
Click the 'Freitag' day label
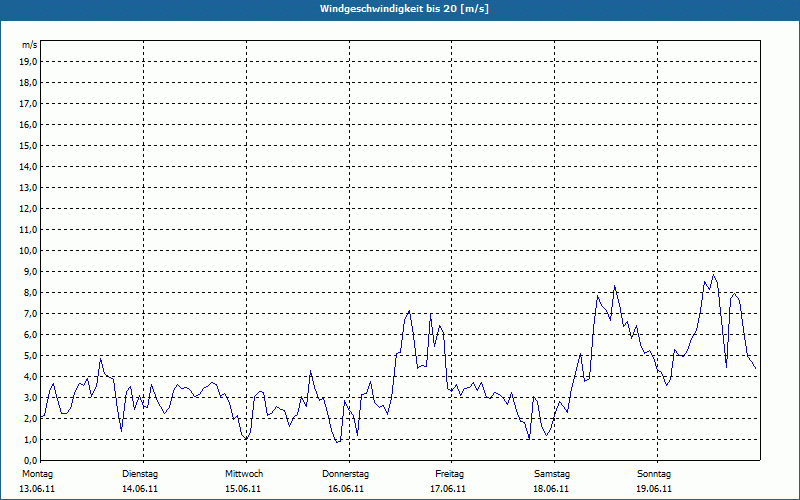click(x=449, y=474)
